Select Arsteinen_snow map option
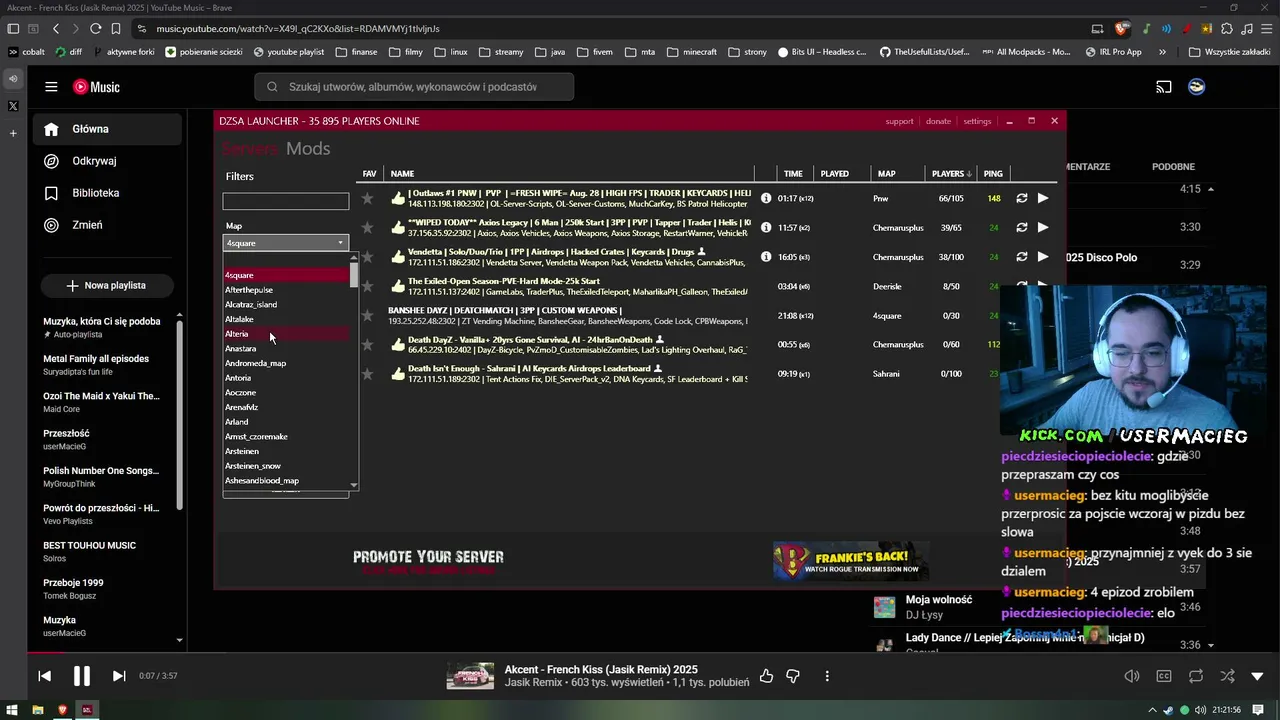The width and height of the screenshot is (1280, 720). pyautogui.click(x=253, y=466)
